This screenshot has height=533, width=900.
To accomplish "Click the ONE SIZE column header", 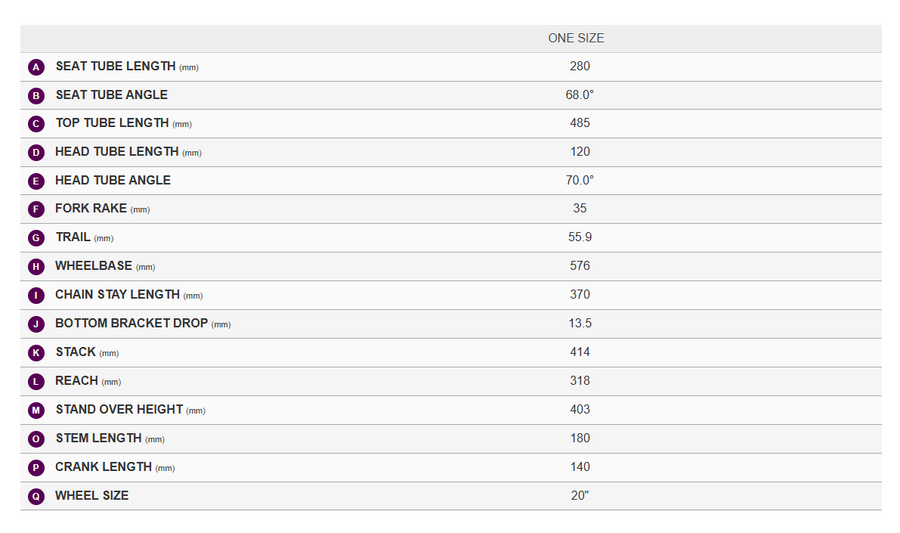I will coord(576,38).
